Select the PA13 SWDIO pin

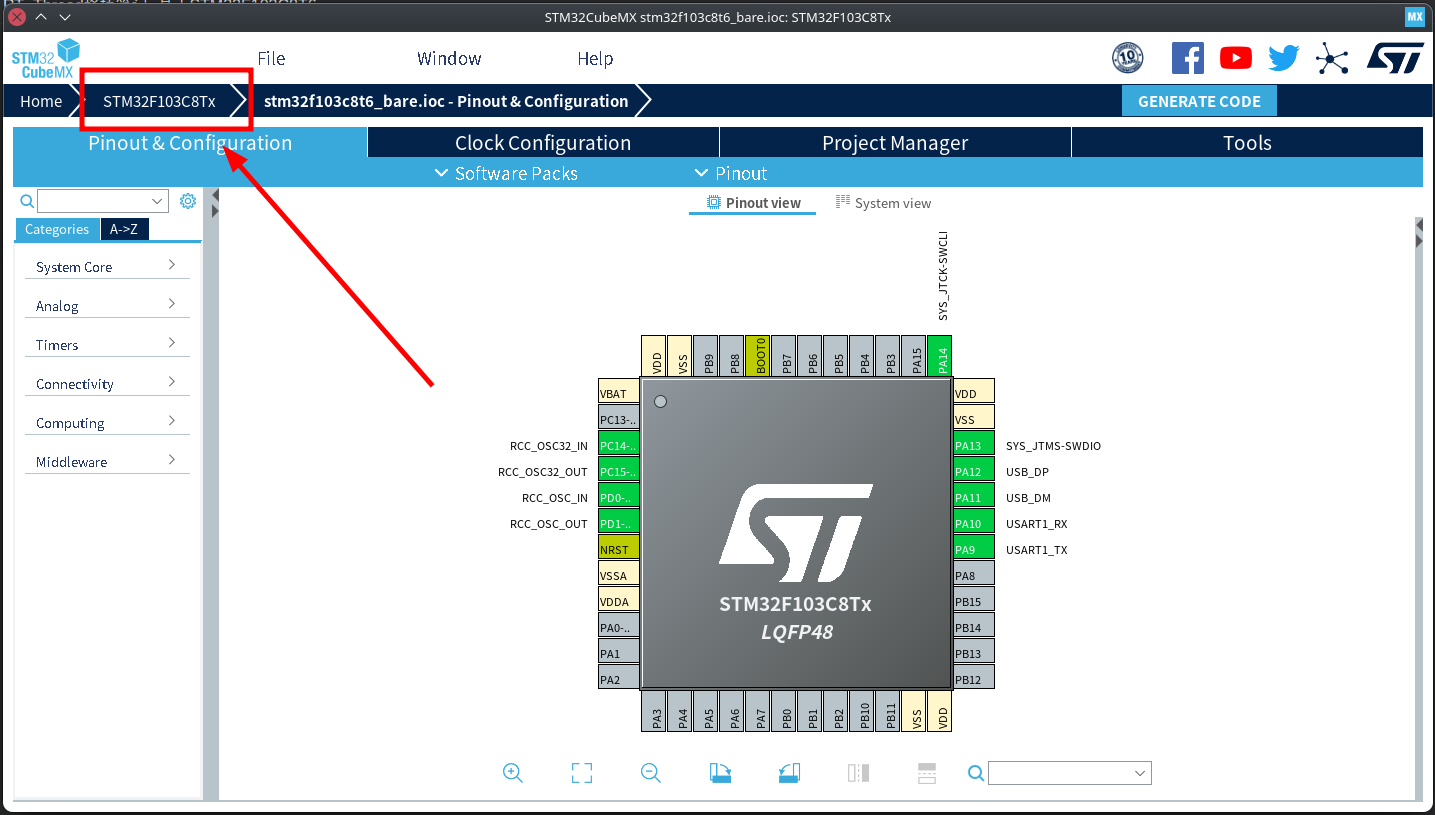click(x=975, y=445)
